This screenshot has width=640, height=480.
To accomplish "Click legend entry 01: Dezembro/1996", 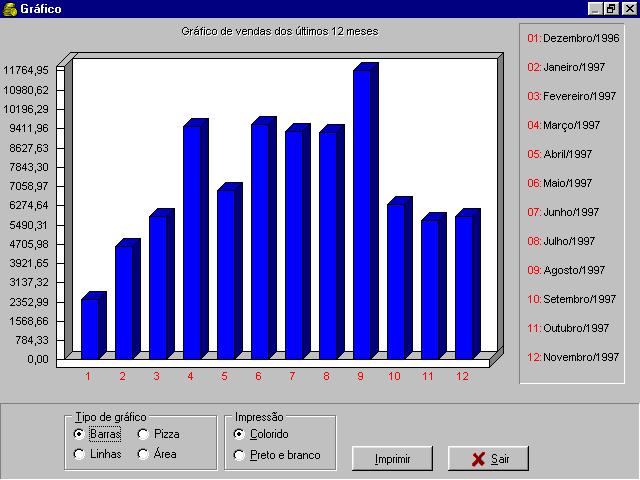I will [573, 38].
